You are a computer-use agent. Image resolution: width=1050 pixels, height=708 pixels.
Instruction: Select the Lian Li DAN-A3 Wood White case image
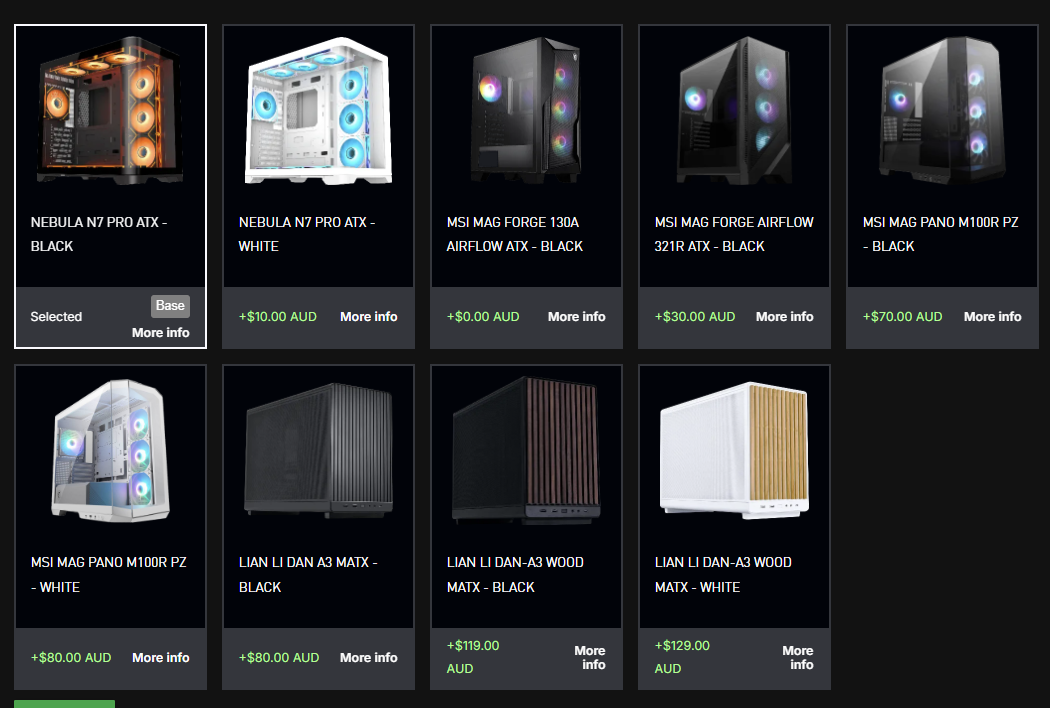coord(734,451)
